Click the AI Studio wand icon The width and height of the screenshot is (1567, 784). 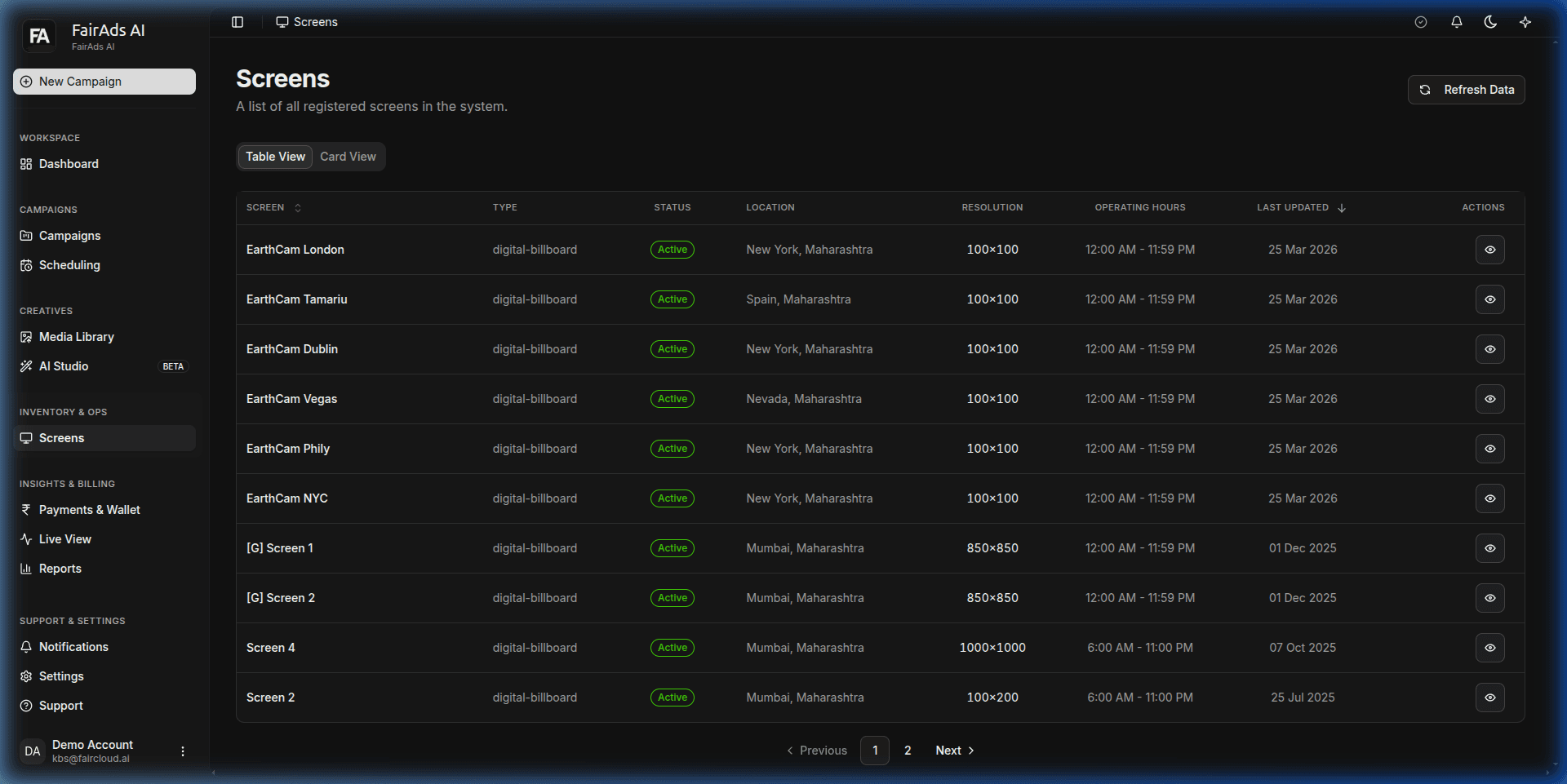26,366
